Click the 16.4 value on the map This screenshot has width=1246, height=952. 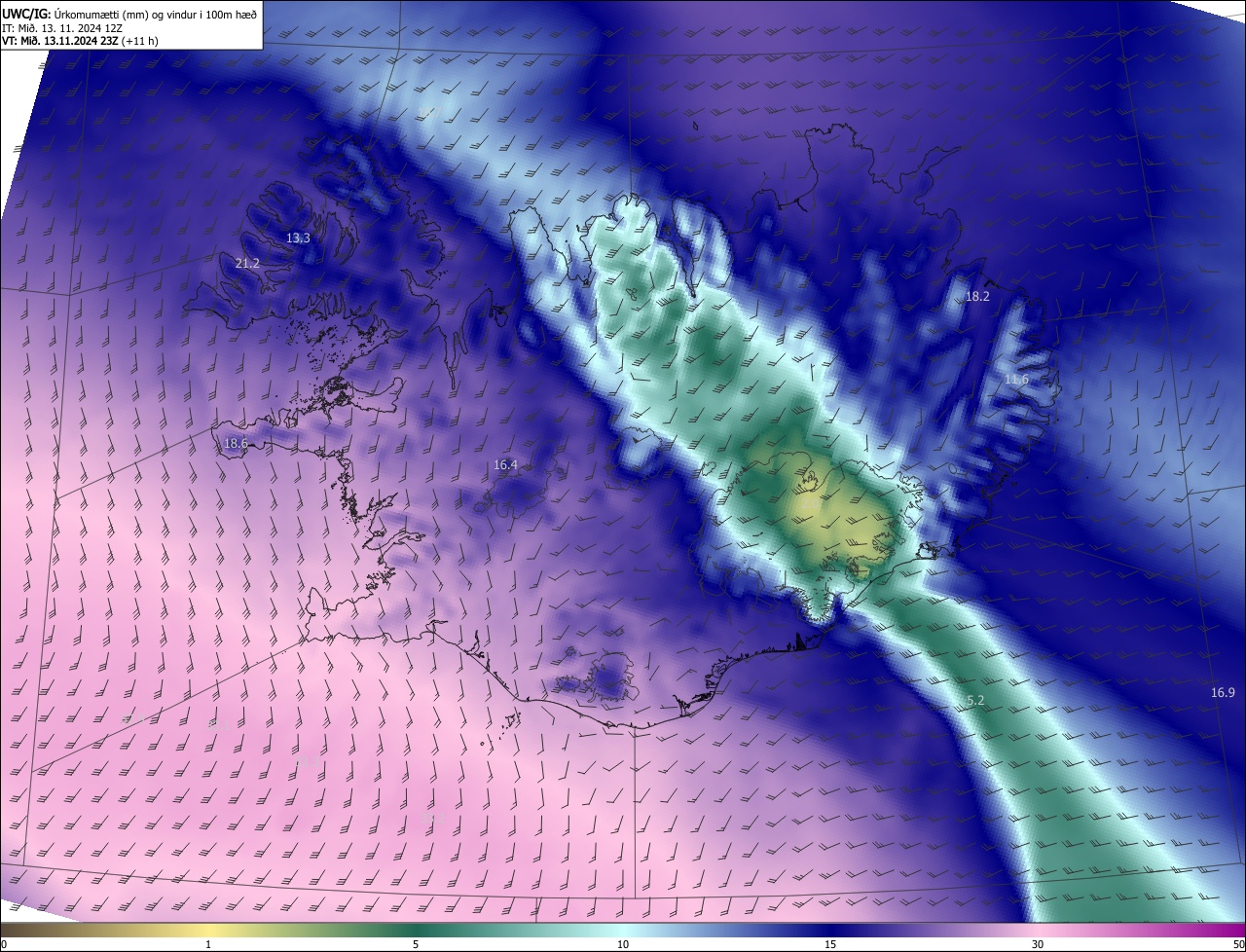coord(505,465)
